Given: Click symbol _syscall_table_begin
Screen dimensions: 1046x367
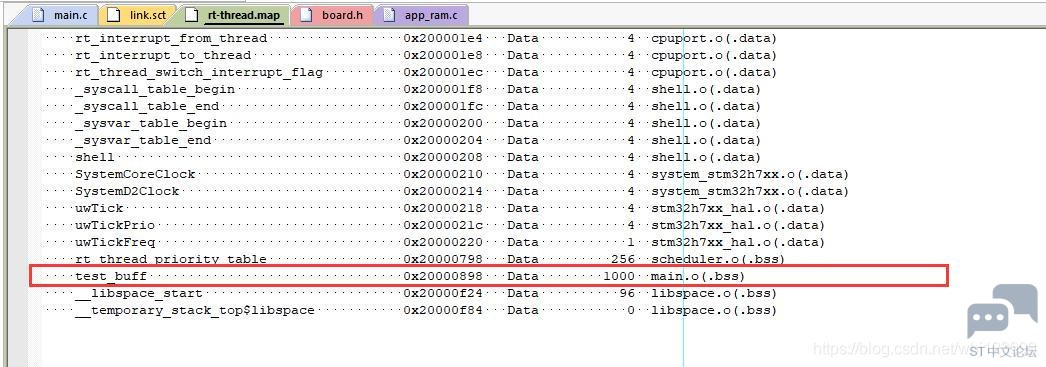Looking at the screenshot, I should pos(155,89).
